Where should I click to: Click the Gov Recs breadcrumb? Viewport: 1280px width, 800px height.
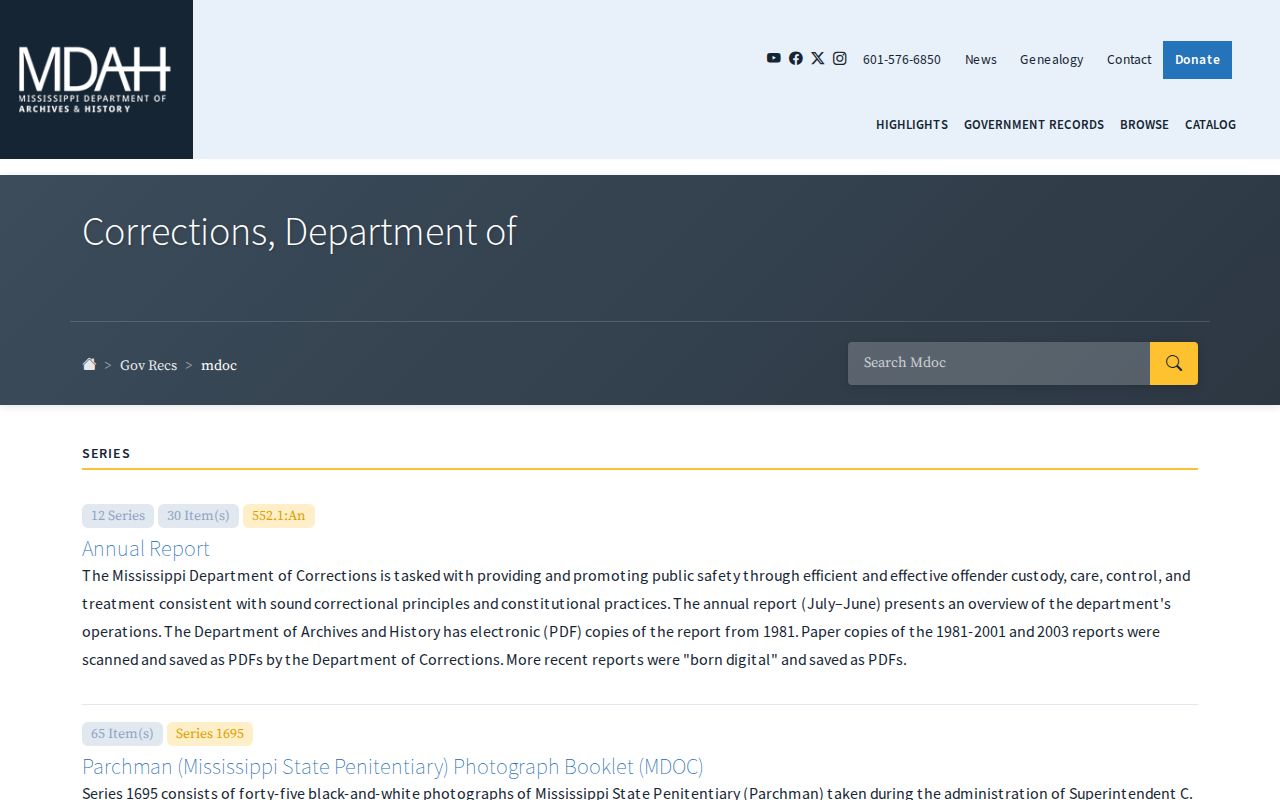tap(148, 365)
